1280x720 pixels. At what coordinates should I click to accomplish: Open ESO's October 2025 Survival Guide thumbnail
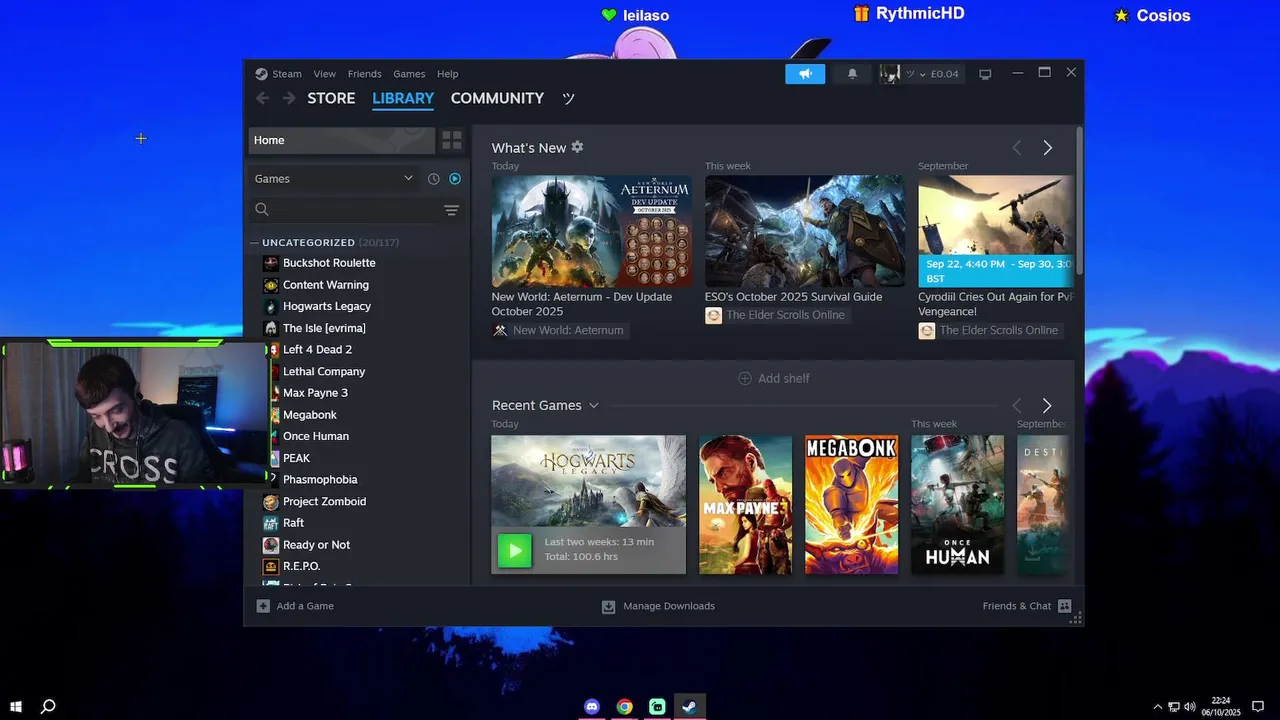tap(804, 231)
